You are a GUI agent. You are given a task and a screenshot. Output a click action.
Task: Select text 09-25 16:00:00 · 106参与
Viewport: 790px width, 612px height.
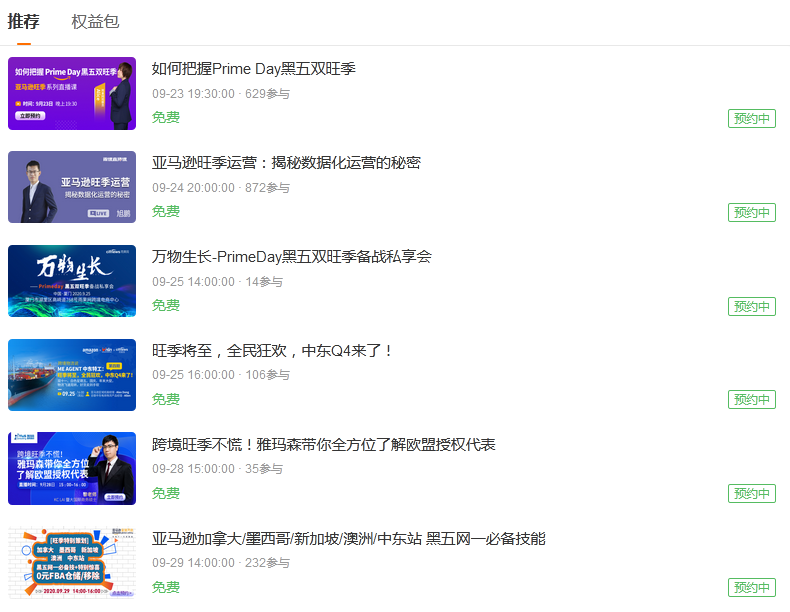click(221, 375)
